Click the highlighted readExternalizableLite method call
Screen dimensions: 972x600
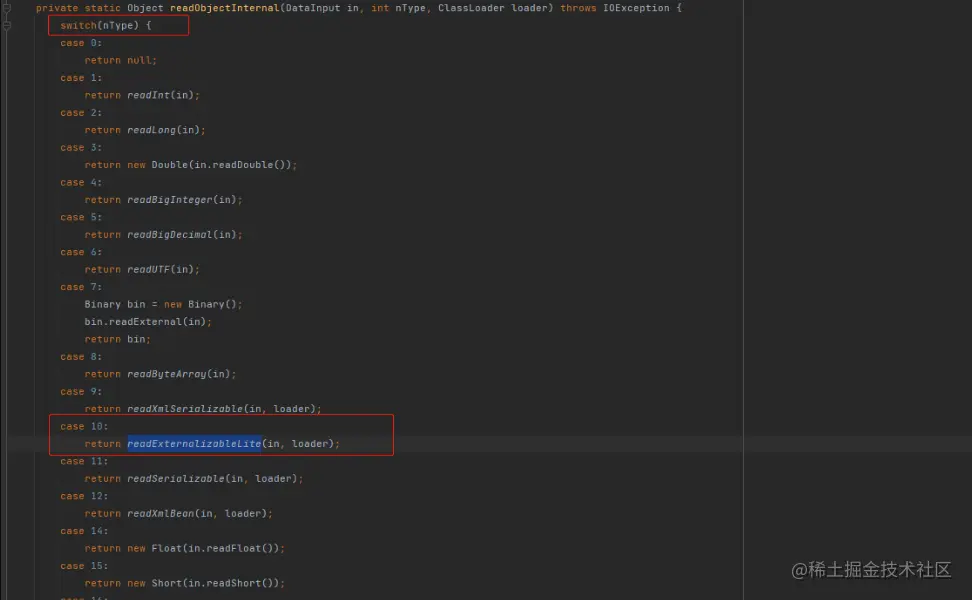(195, 444)
